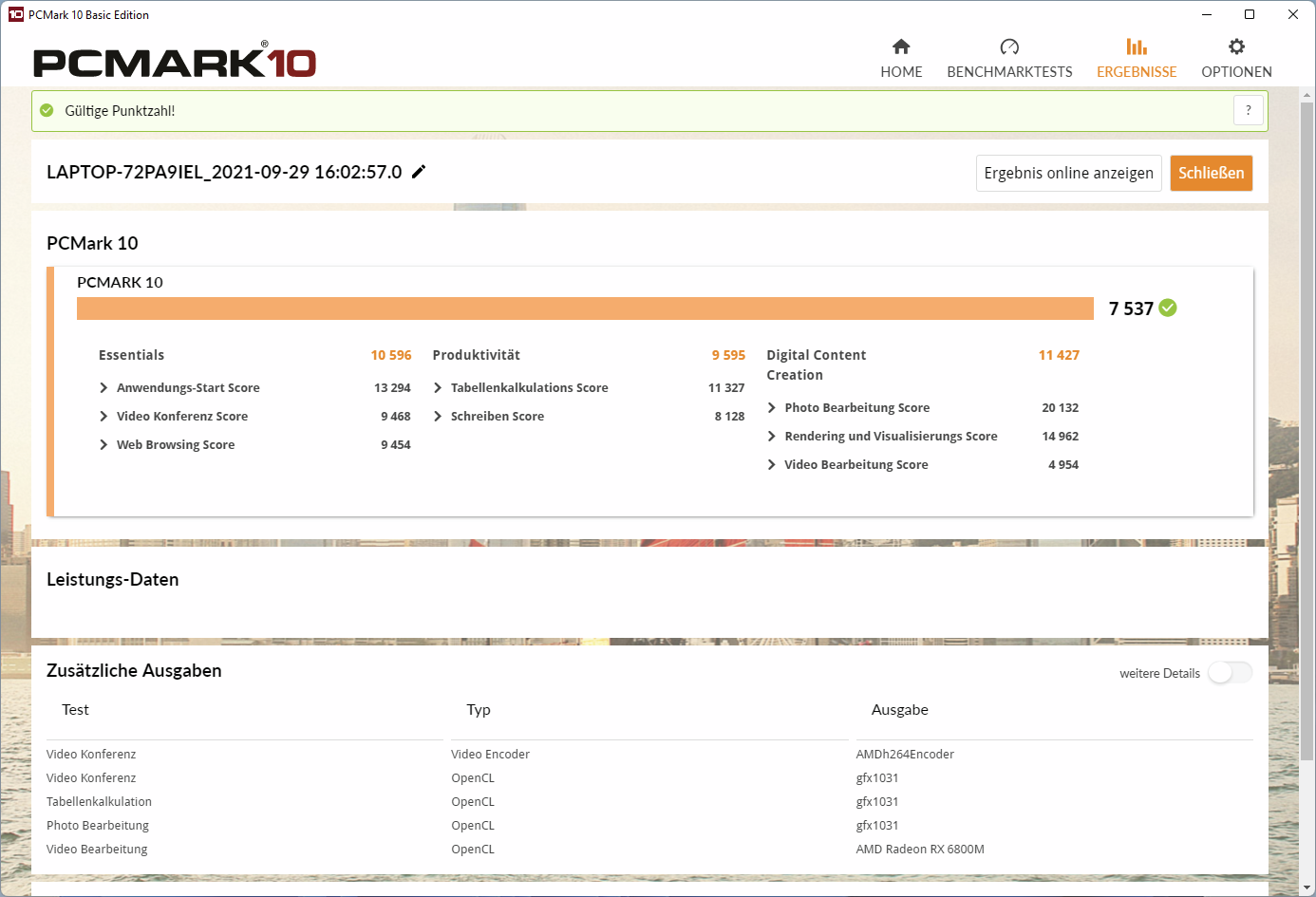The image size is (1316, 897).
Task: Click the Digital Content Creation heading
Action: [817, 364]
